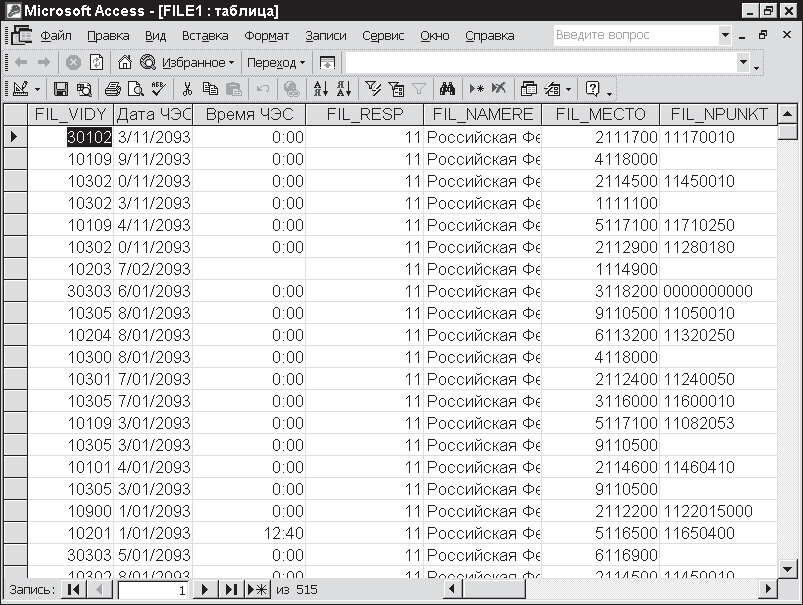Open the address bar dropdown arrow
Viewport: 803px width, 605px height.
coord(743,62)
